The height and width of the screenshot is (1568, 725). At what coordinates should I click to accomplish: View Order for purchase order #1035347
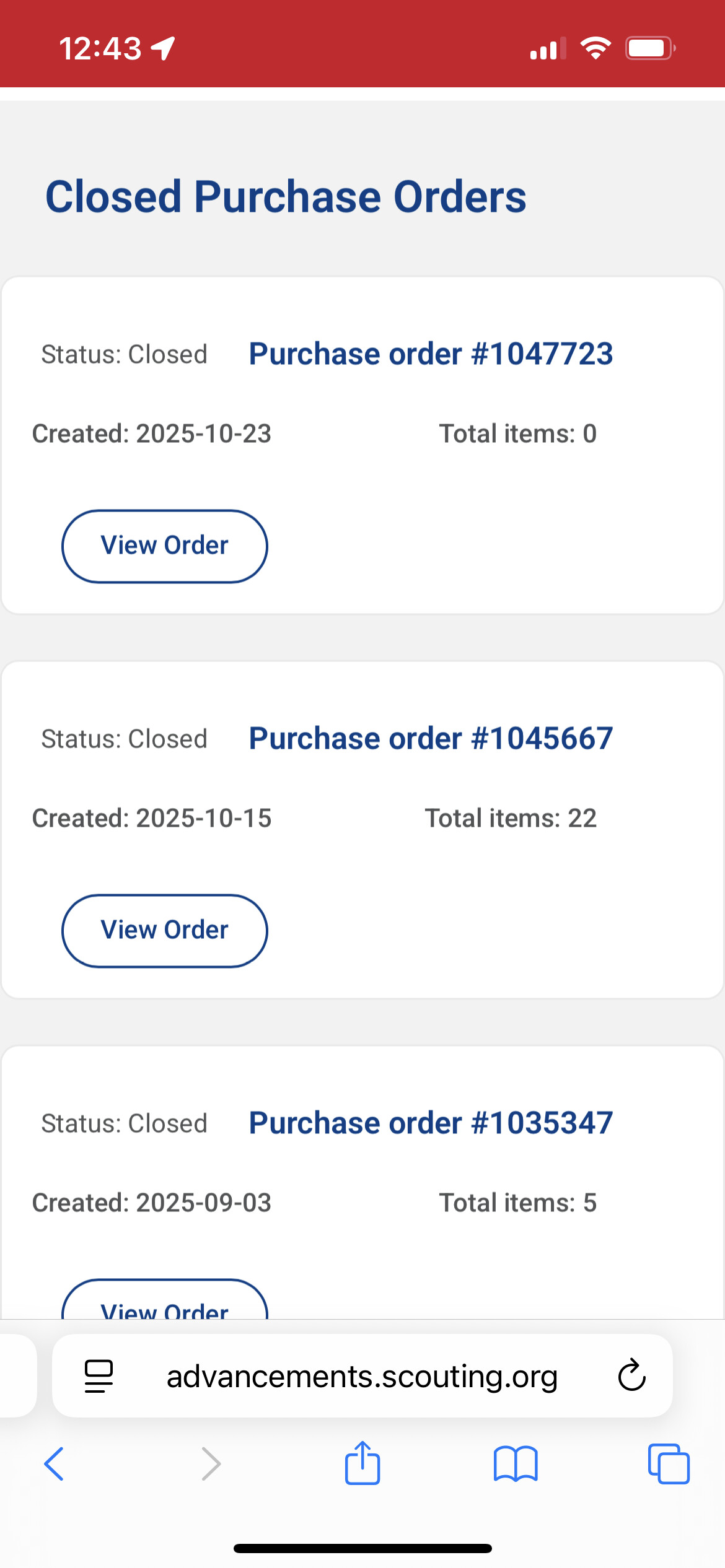click(x=165, y=1304)
